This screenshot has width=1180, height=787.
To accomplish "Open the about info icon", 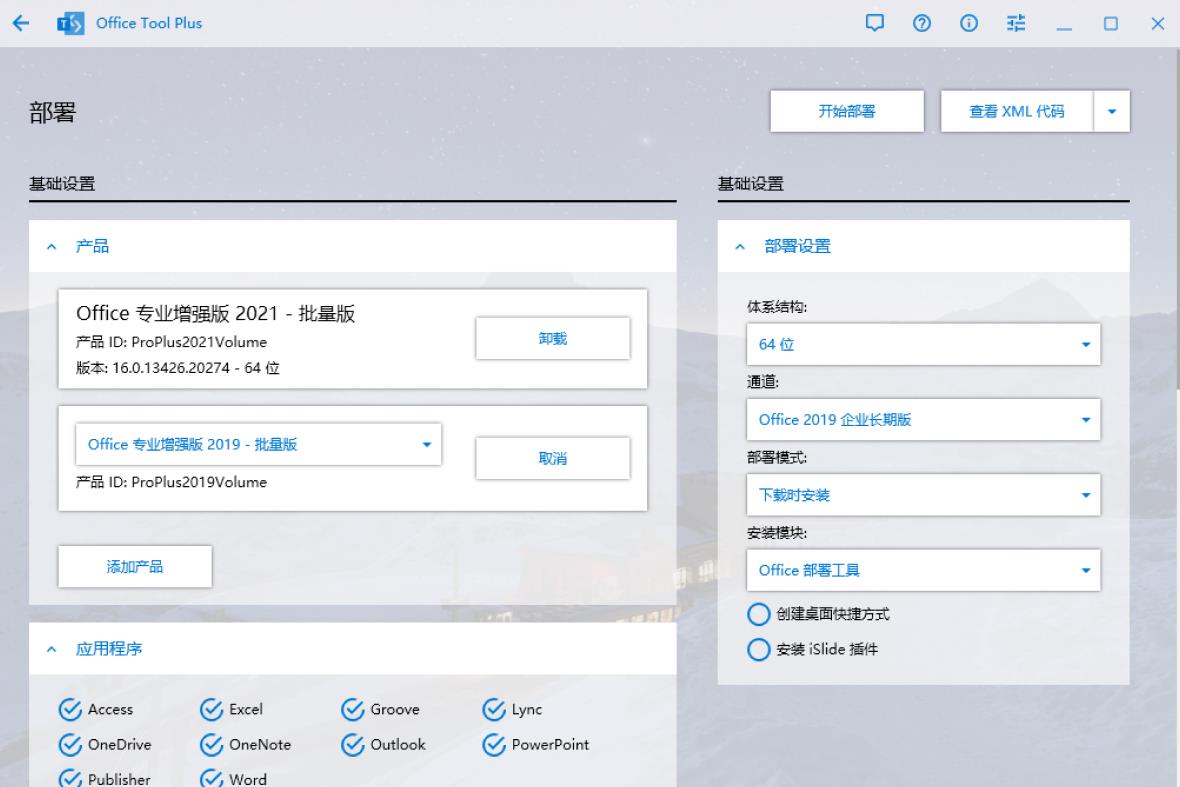I will [x=969, y=23].
